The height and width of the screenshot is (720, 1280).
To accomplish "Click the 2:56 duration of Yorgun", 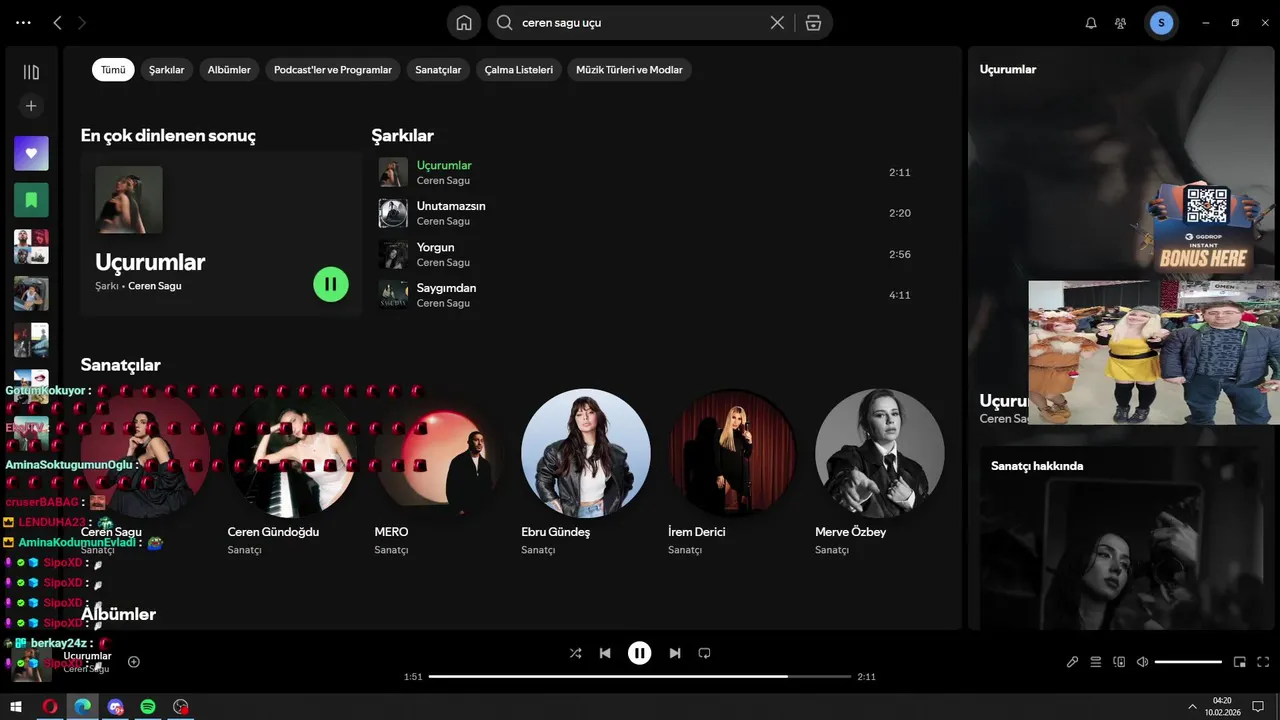I will [x=900, y=254].
